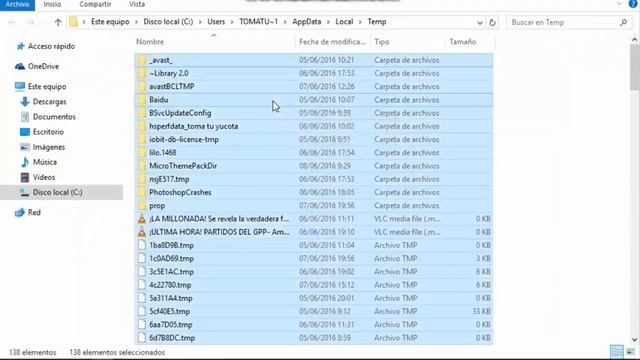This screenshot has height=360, width=640.
Task: Click the PhotoshopCrashes folder icon
Action: 142,192
